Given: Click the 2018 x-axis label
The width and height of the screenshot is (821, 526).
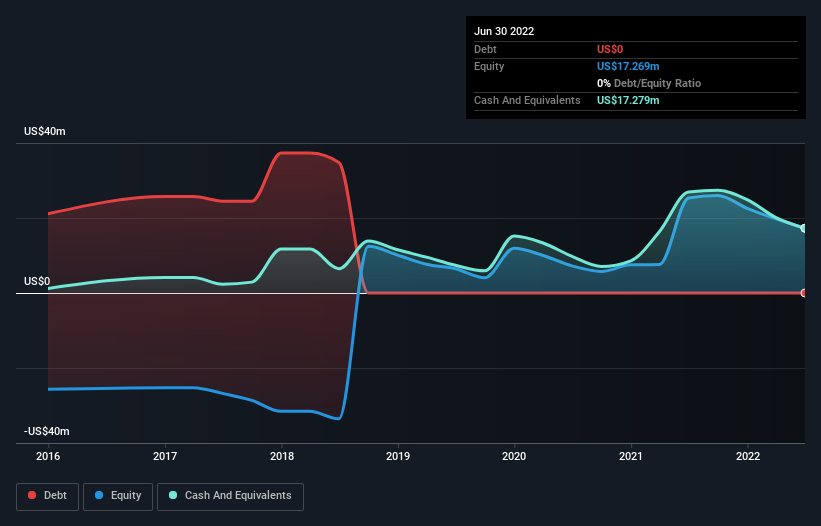Looking at the screenshot, I should [282, 456].
